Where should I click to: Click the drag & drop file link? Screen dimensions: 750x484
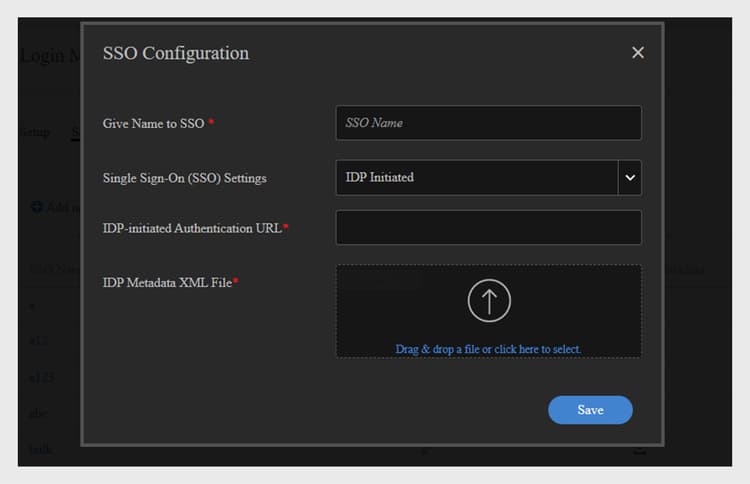click(488, 349)
